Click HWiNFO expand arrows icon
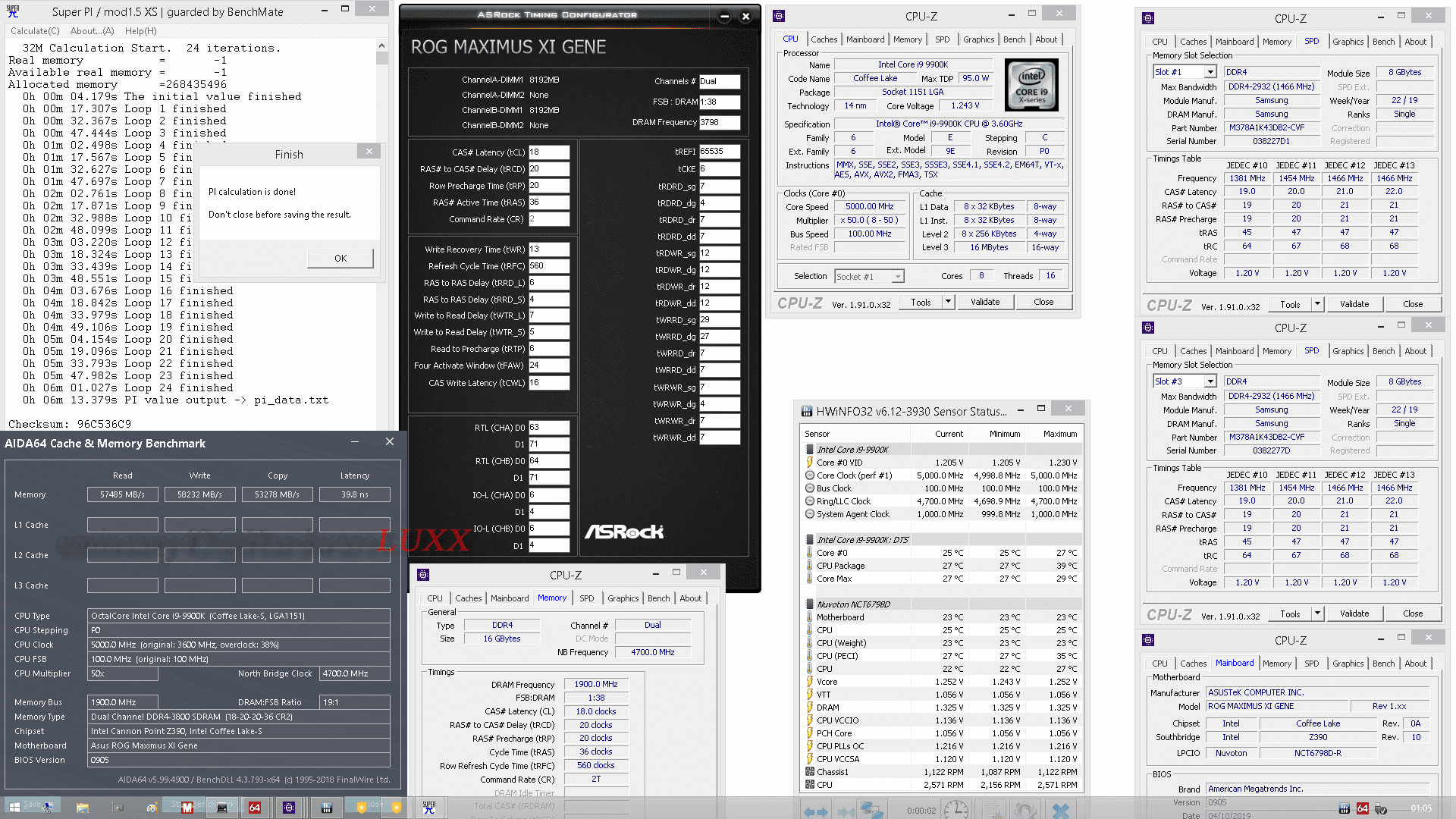The image size is (1456, 819). (816, 810)
